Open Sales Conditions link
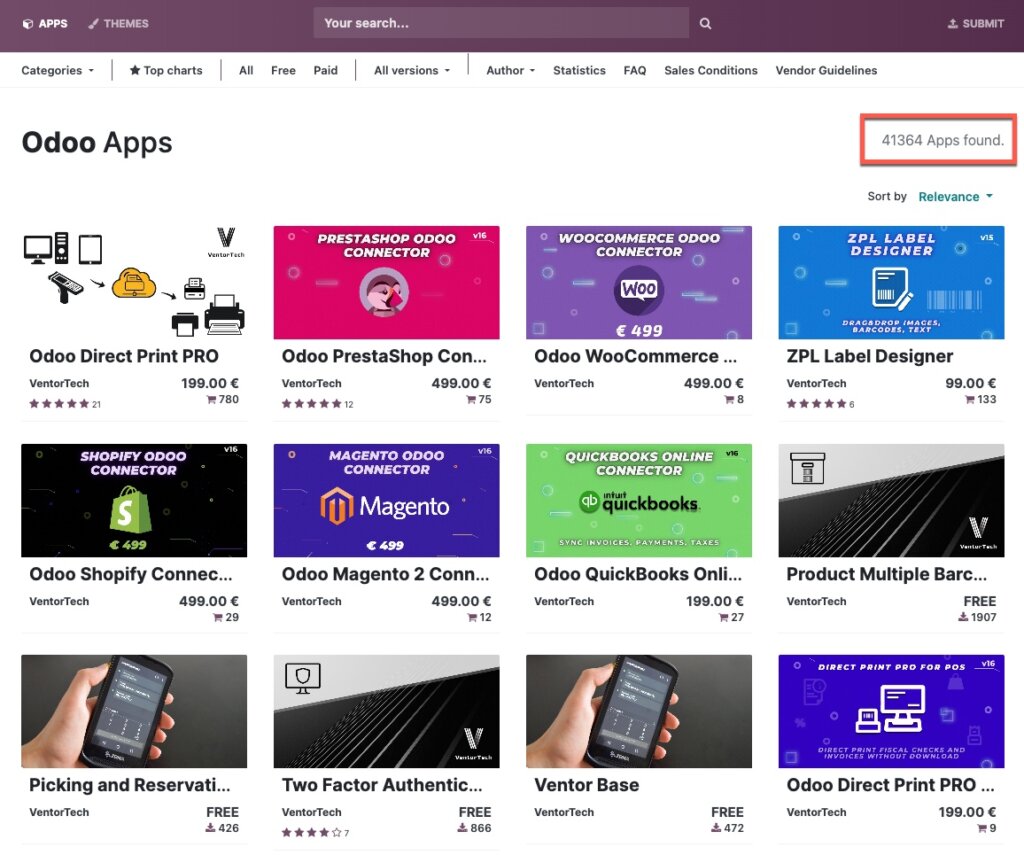This screenshot has width=1024, height=855. pos(711,71)
